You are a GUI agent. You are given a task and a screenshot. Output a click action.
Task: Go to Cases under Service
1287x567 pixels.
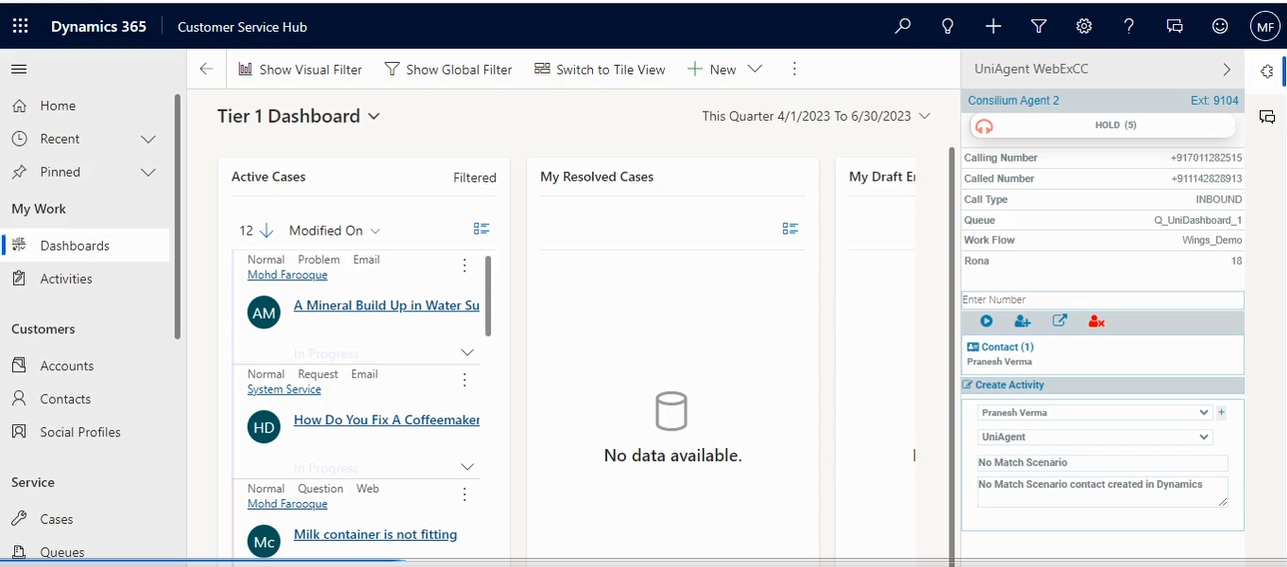tap(56, 519)
